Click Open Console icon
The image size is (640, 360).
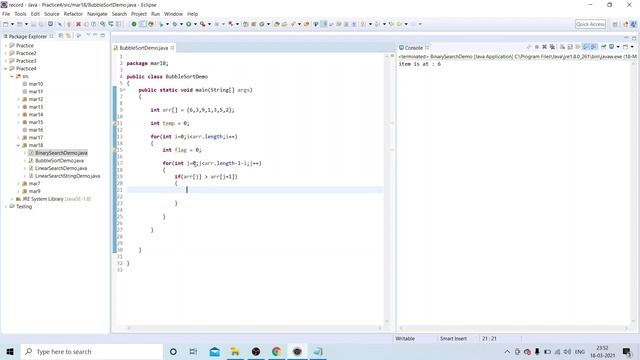[625, 47]
